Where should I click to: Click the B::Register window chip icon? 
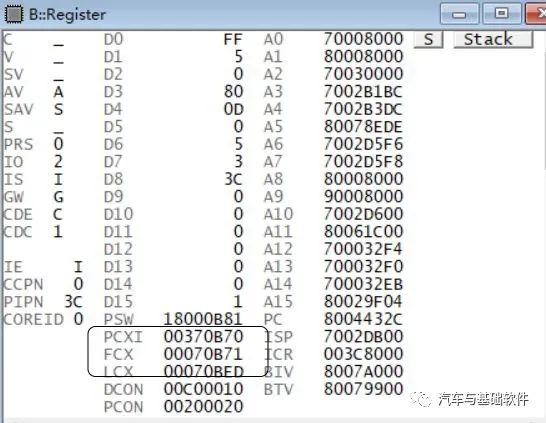click(14, 14)
